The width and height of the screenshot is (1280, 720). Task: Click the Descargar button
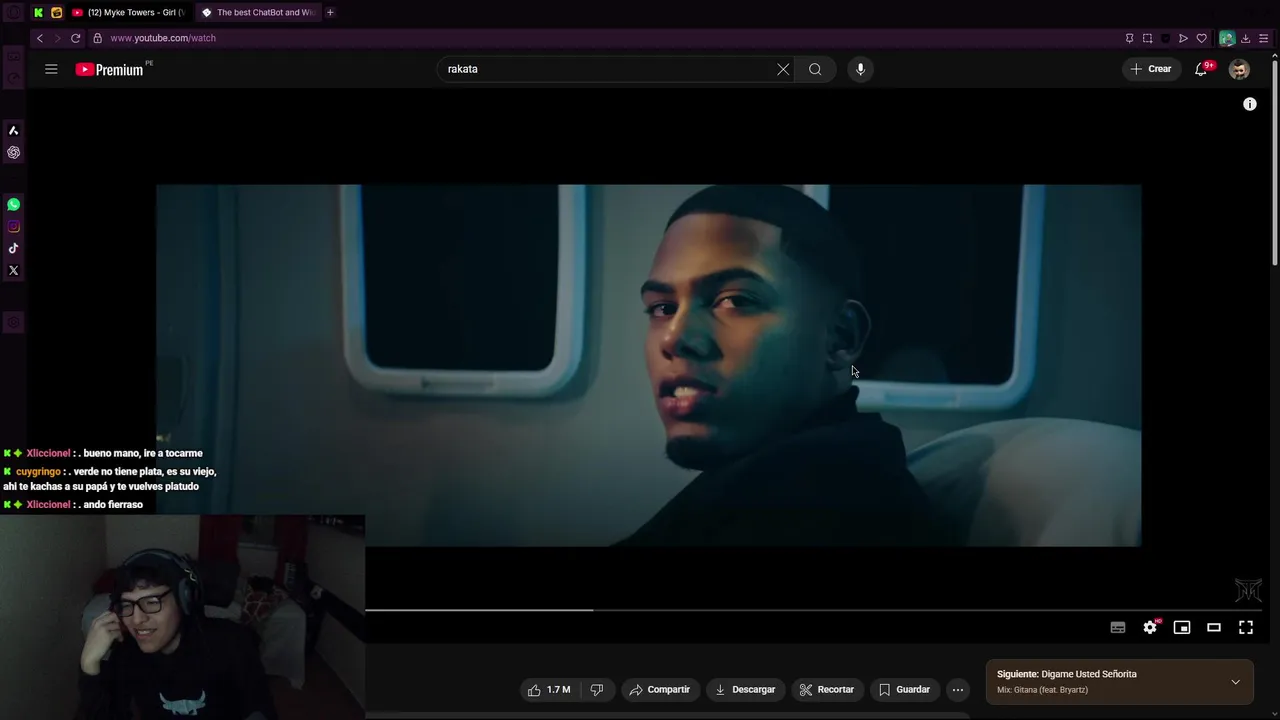[x=746, y=689]
